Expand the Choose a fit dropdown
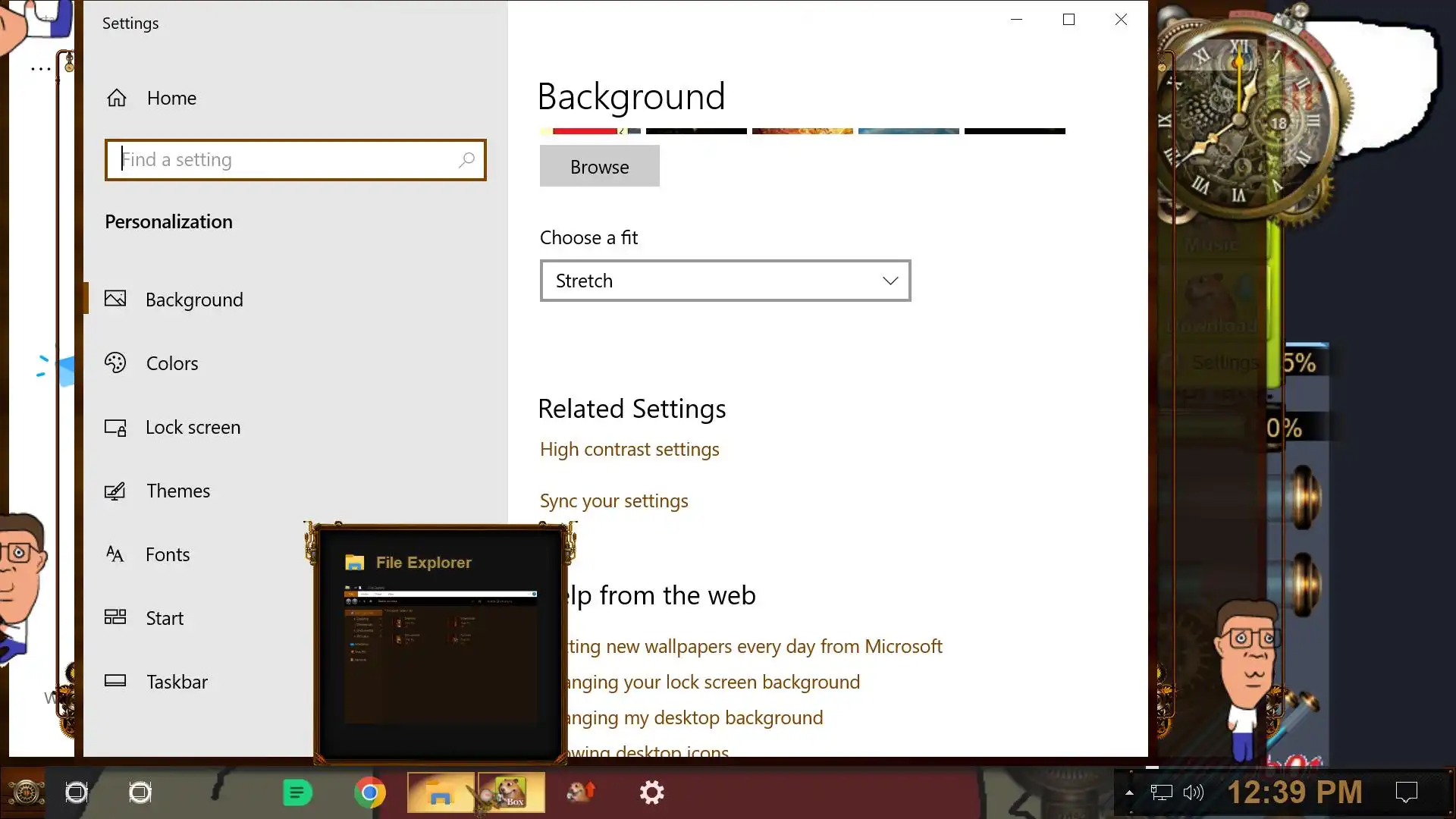This screenshot has width=1456, height=819. click(725, 281)
